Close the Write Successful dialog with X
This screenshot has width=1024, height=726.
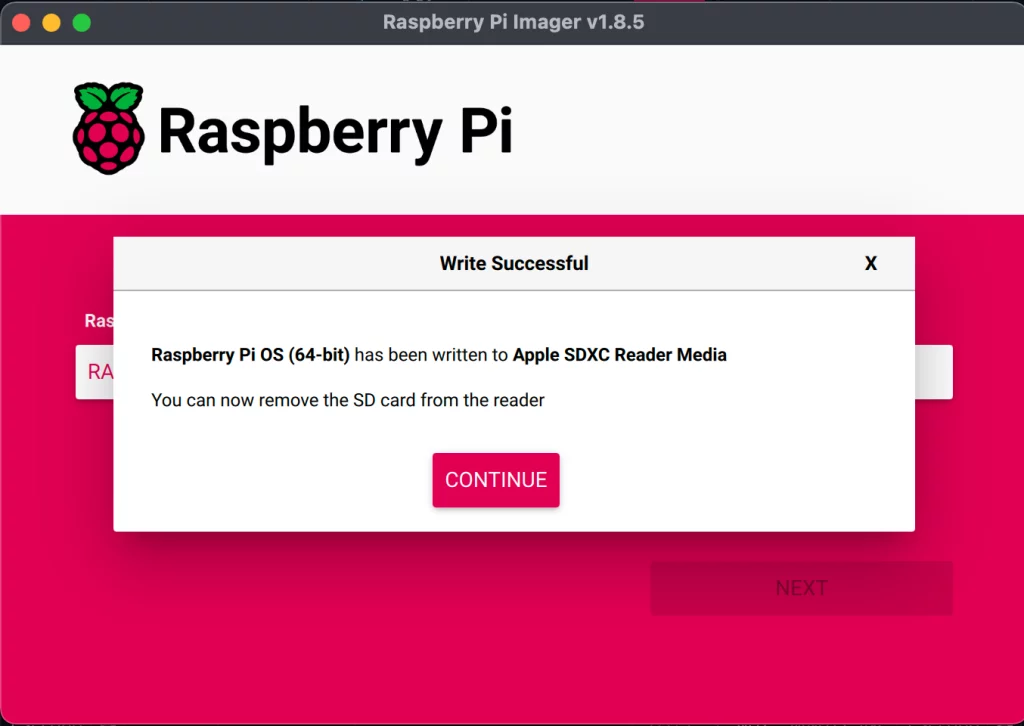click(x=870, y=264)
